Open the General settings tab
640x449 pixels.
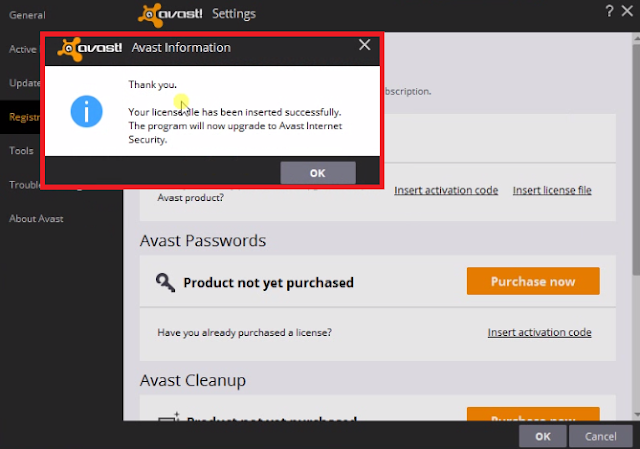point(27,15)
